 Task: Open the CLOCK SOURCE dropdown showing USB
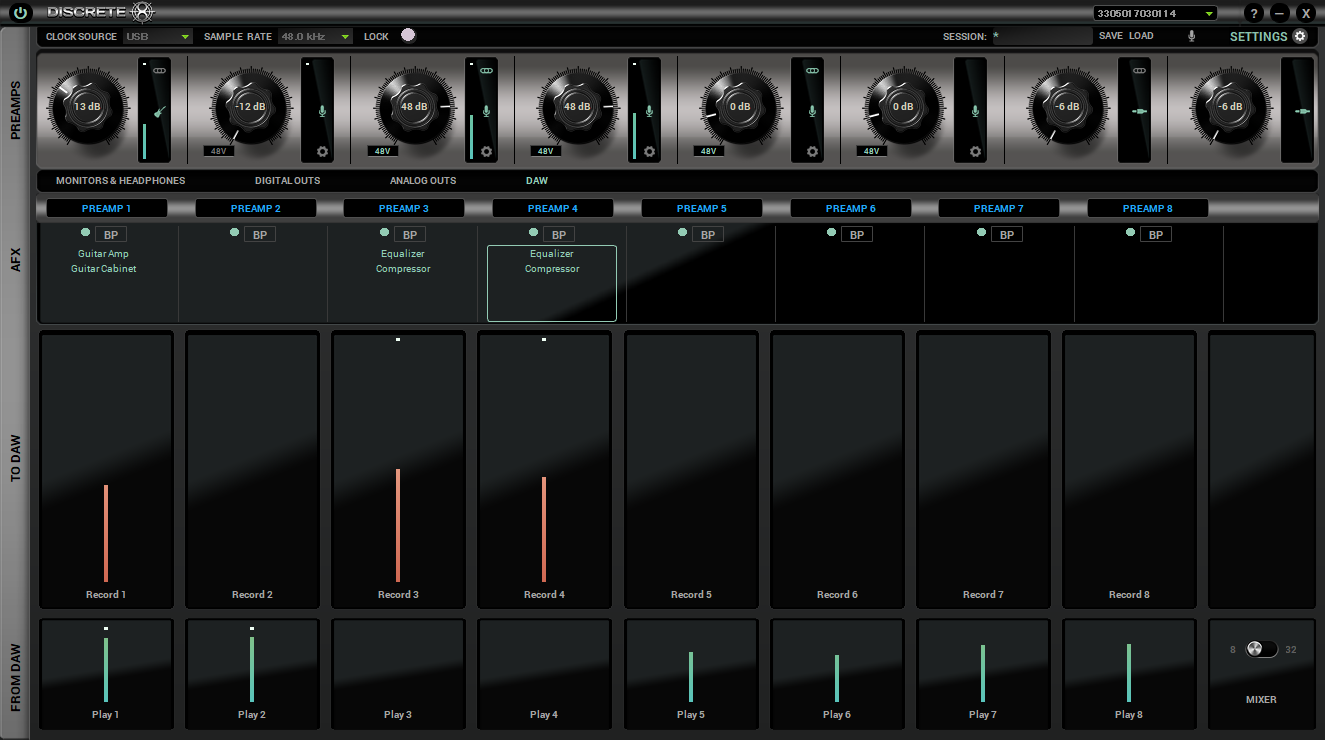coord(157,36)
